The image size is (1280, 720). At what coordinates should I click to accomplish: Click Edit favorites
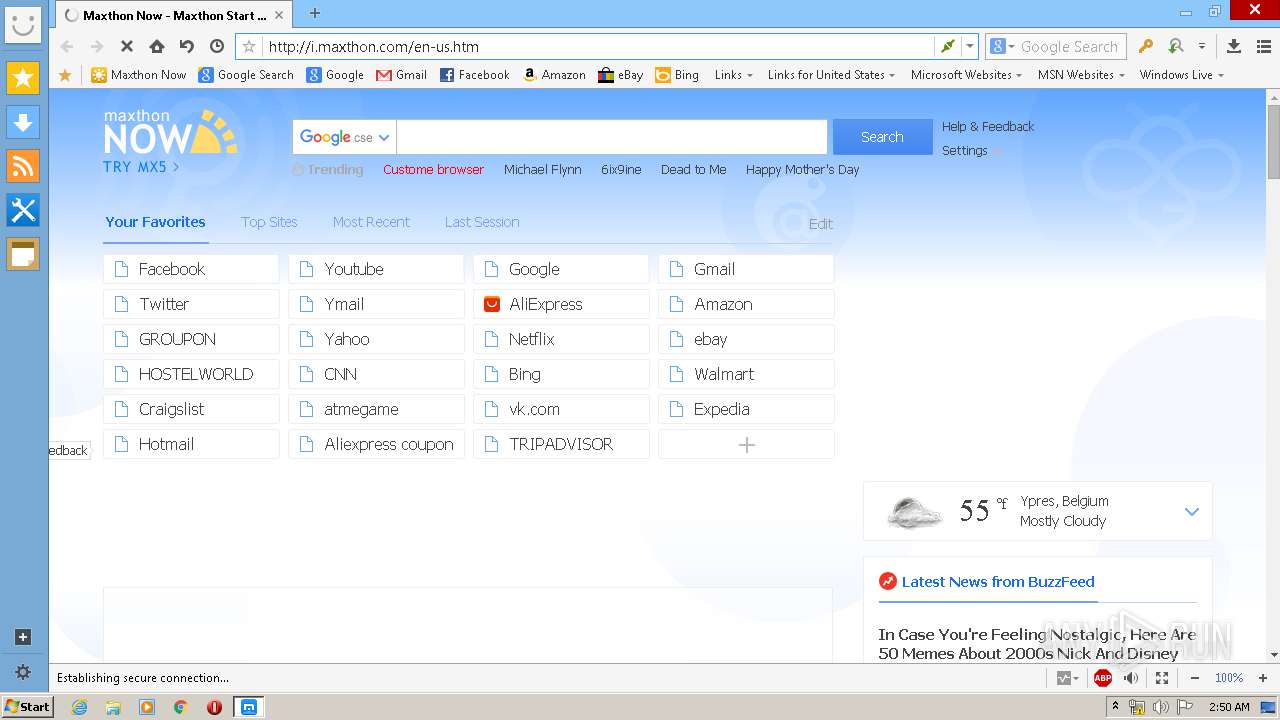click(x=821, y=224)
